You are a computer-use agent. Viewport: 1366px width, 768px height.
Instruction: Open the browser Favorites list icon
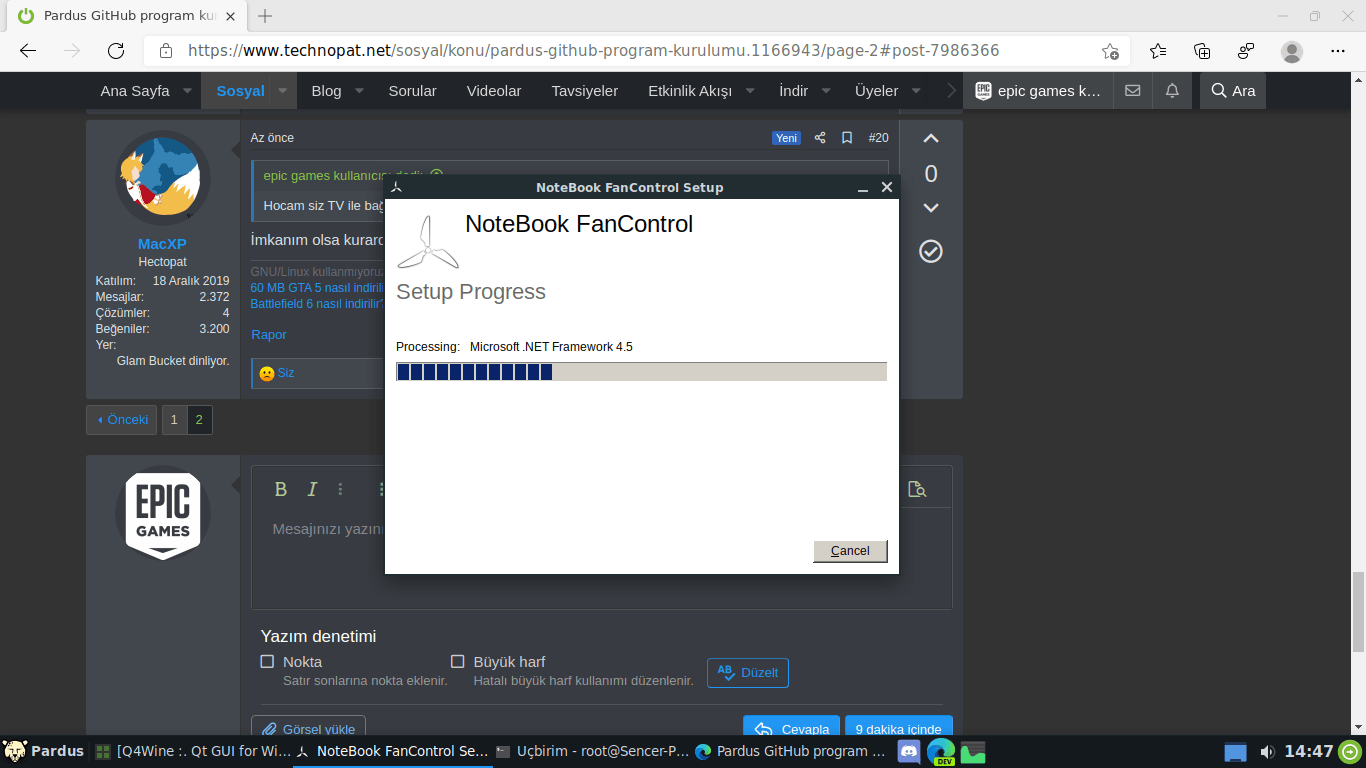coord(1158,51)
